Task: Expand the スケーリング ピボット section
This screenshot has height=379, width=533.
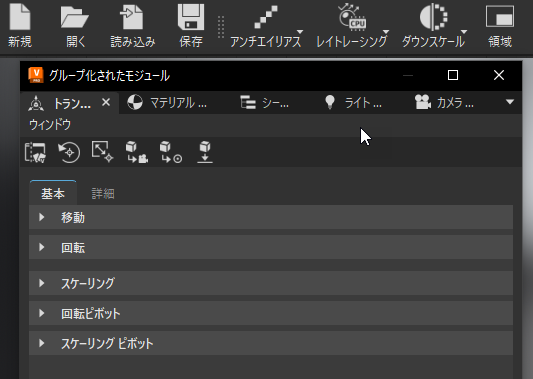Action: 271,343
